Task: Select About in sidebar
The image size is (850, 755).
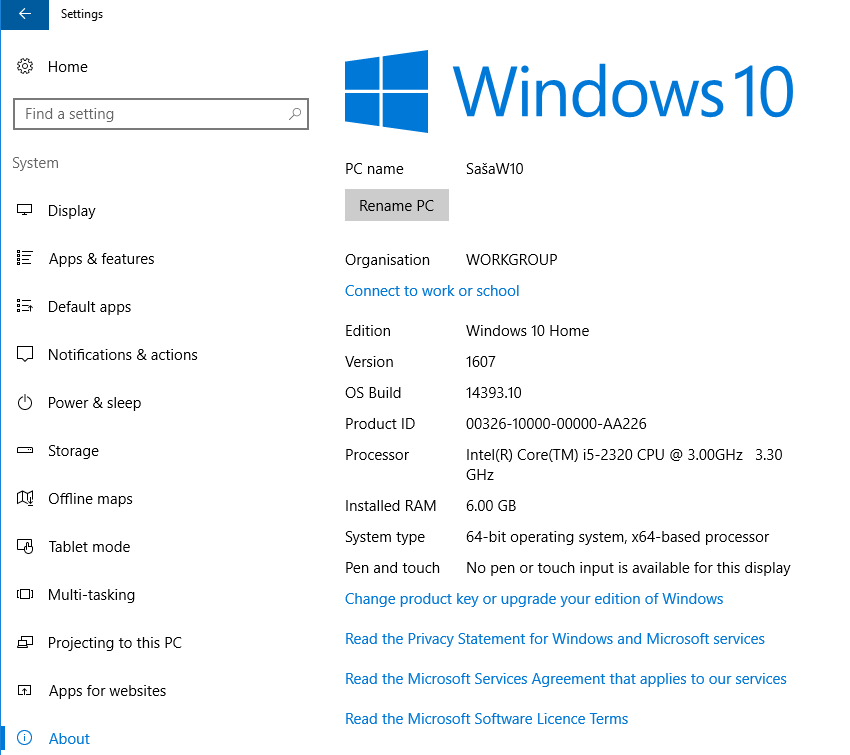Action: click(x=69, y=739)
